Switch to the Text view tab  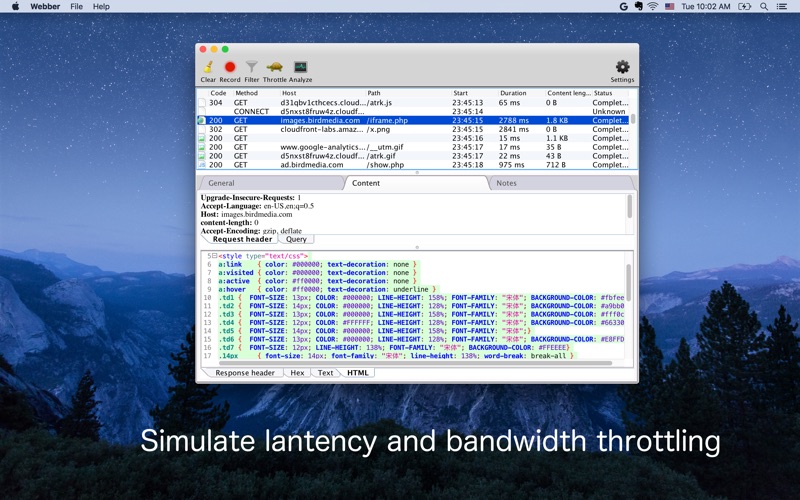click(x=325, y=372)
